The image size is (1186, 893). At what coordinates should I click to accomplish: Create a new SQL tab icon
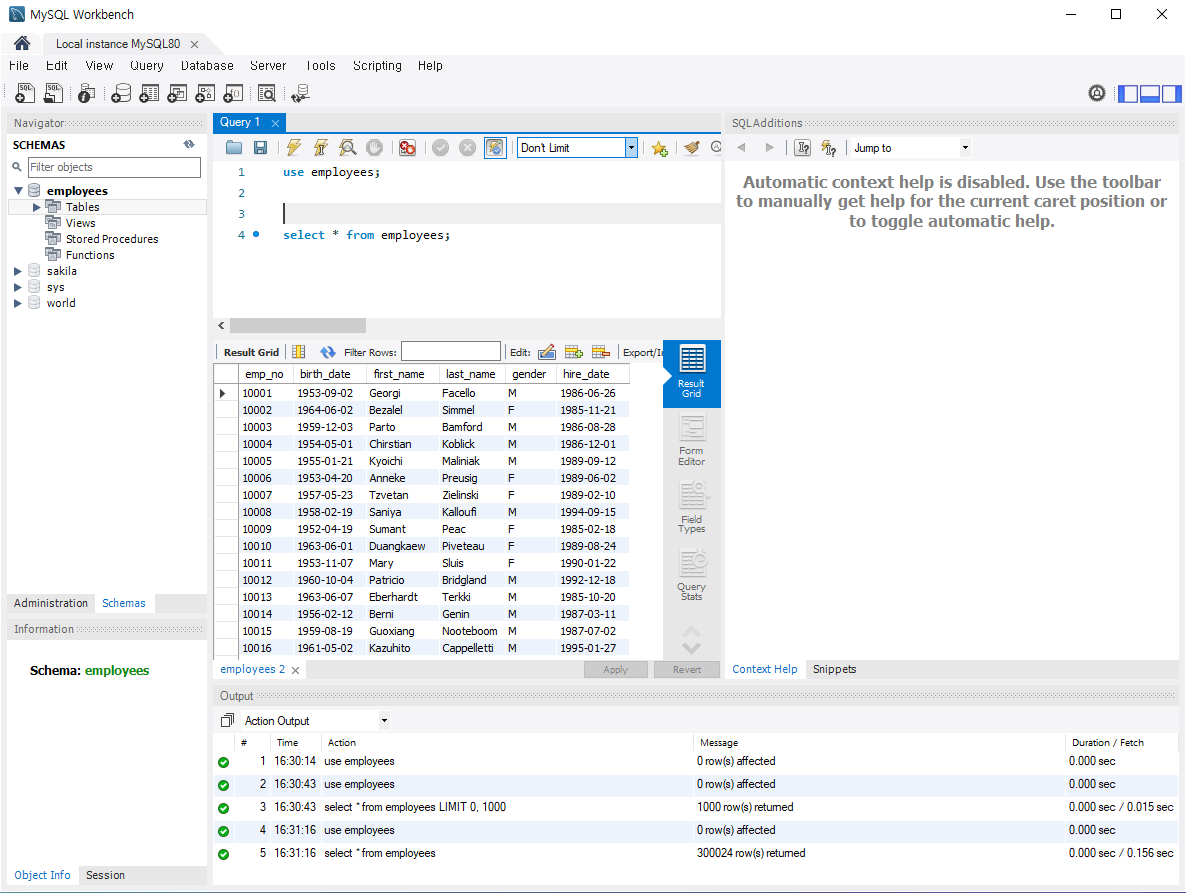click(25, 93)
